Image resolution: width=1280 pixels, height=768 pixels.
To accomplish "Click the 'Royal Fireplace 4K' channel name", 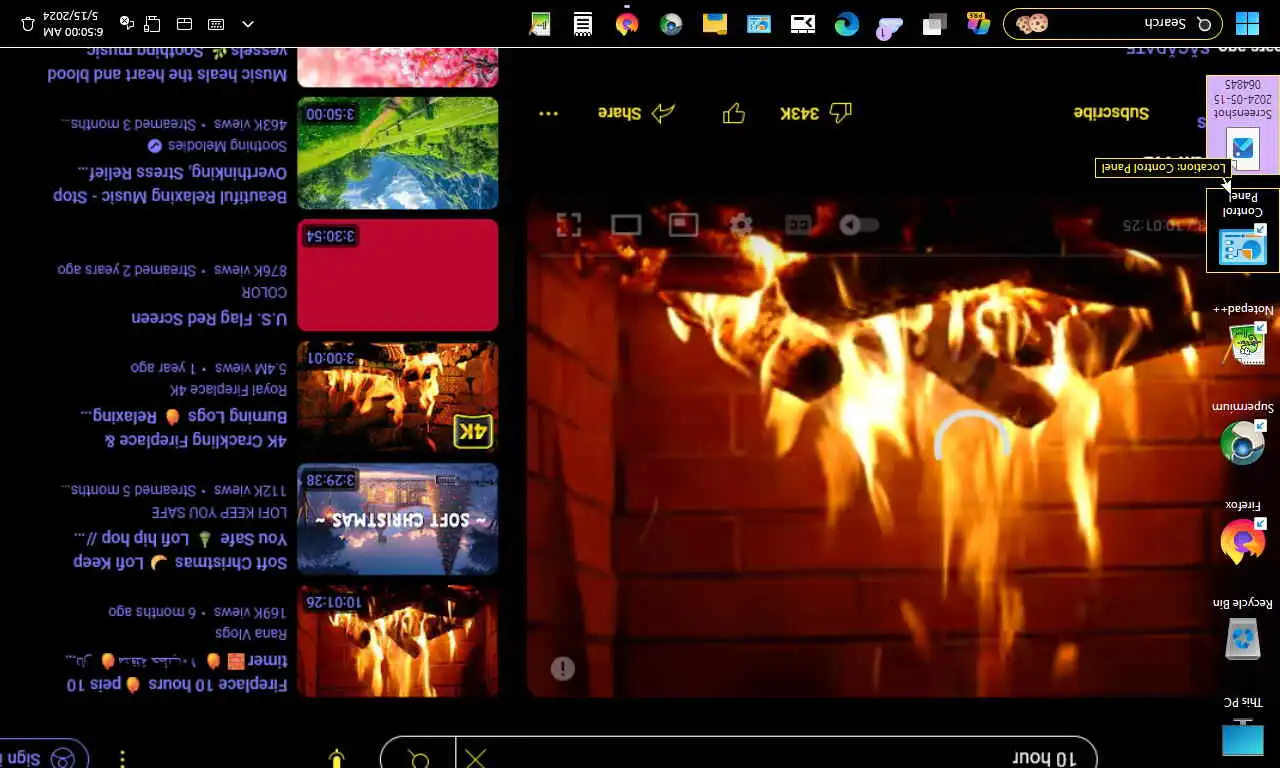I will point(228,389).
